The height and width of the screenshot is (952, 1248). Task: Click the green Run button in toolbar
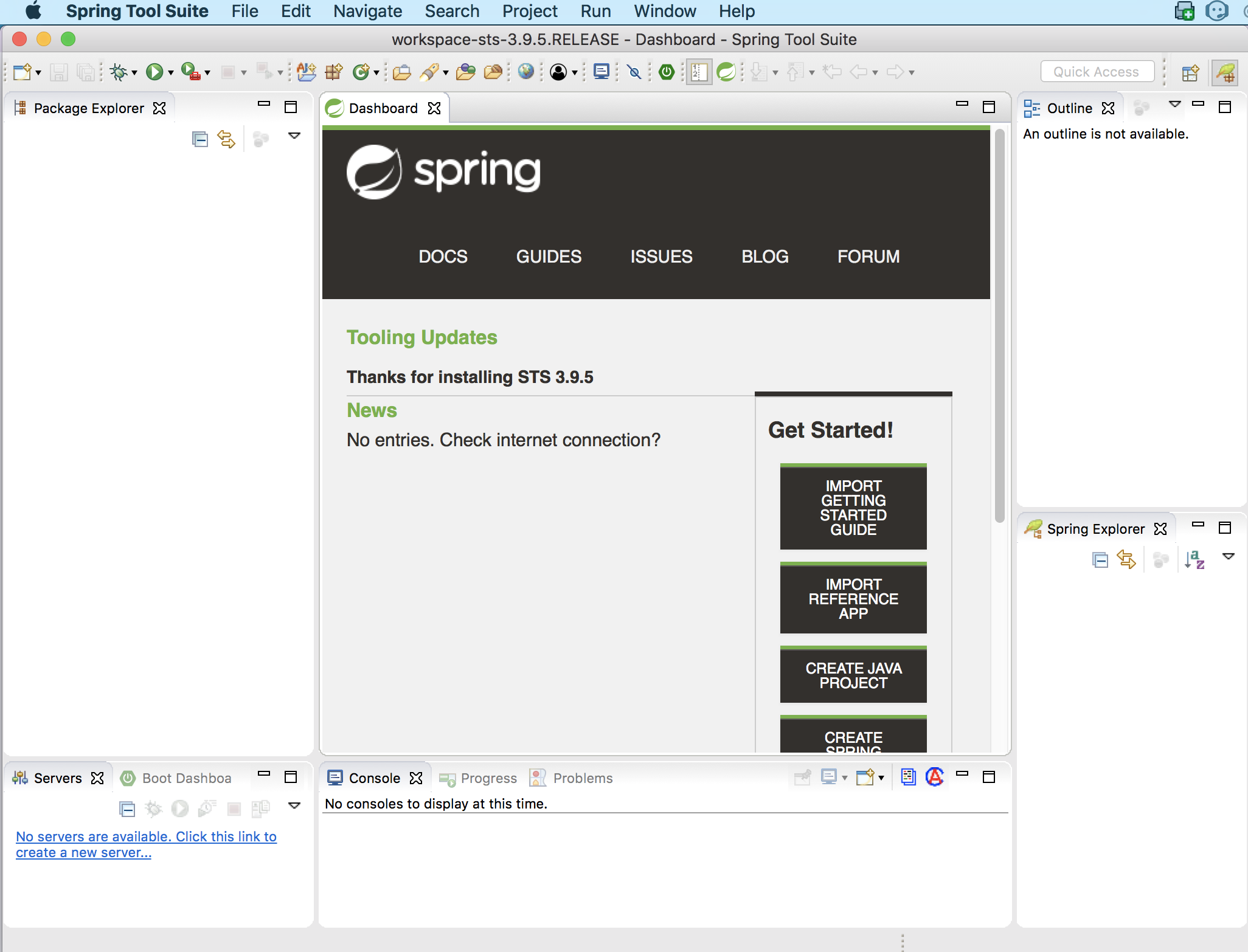click(x=154, y=72)
